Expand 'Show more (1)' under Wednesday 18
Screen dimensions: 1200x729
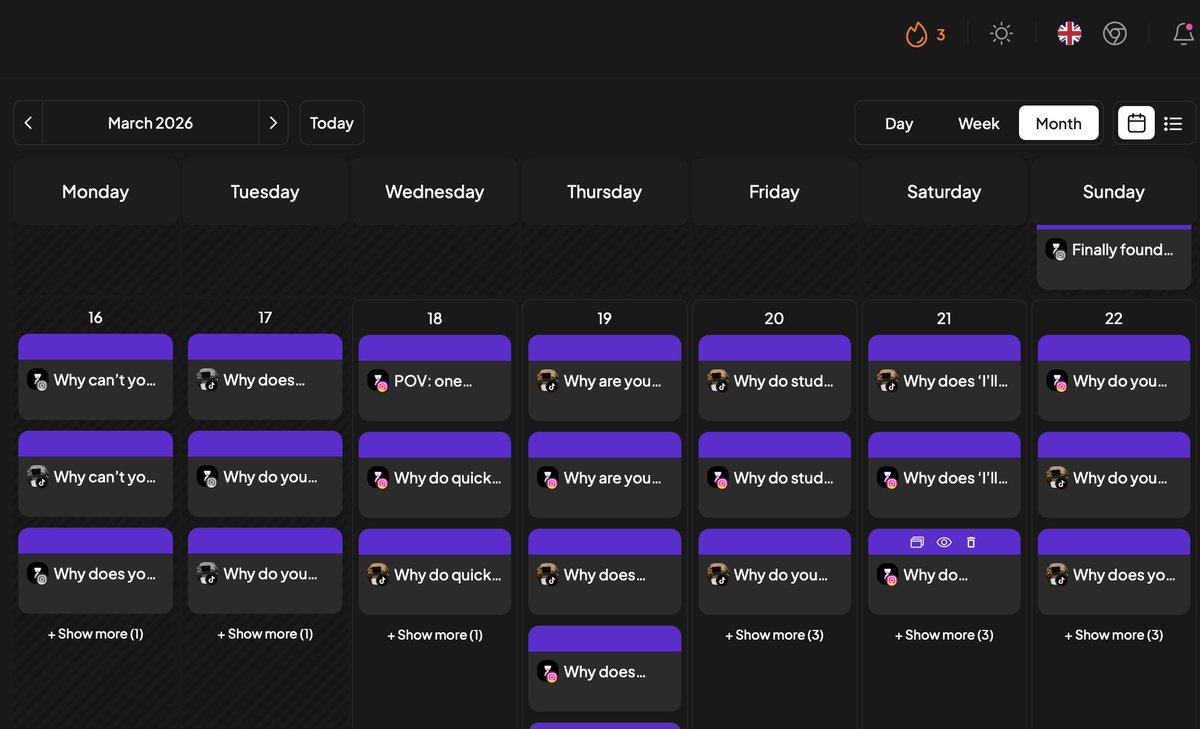[435, 635]
